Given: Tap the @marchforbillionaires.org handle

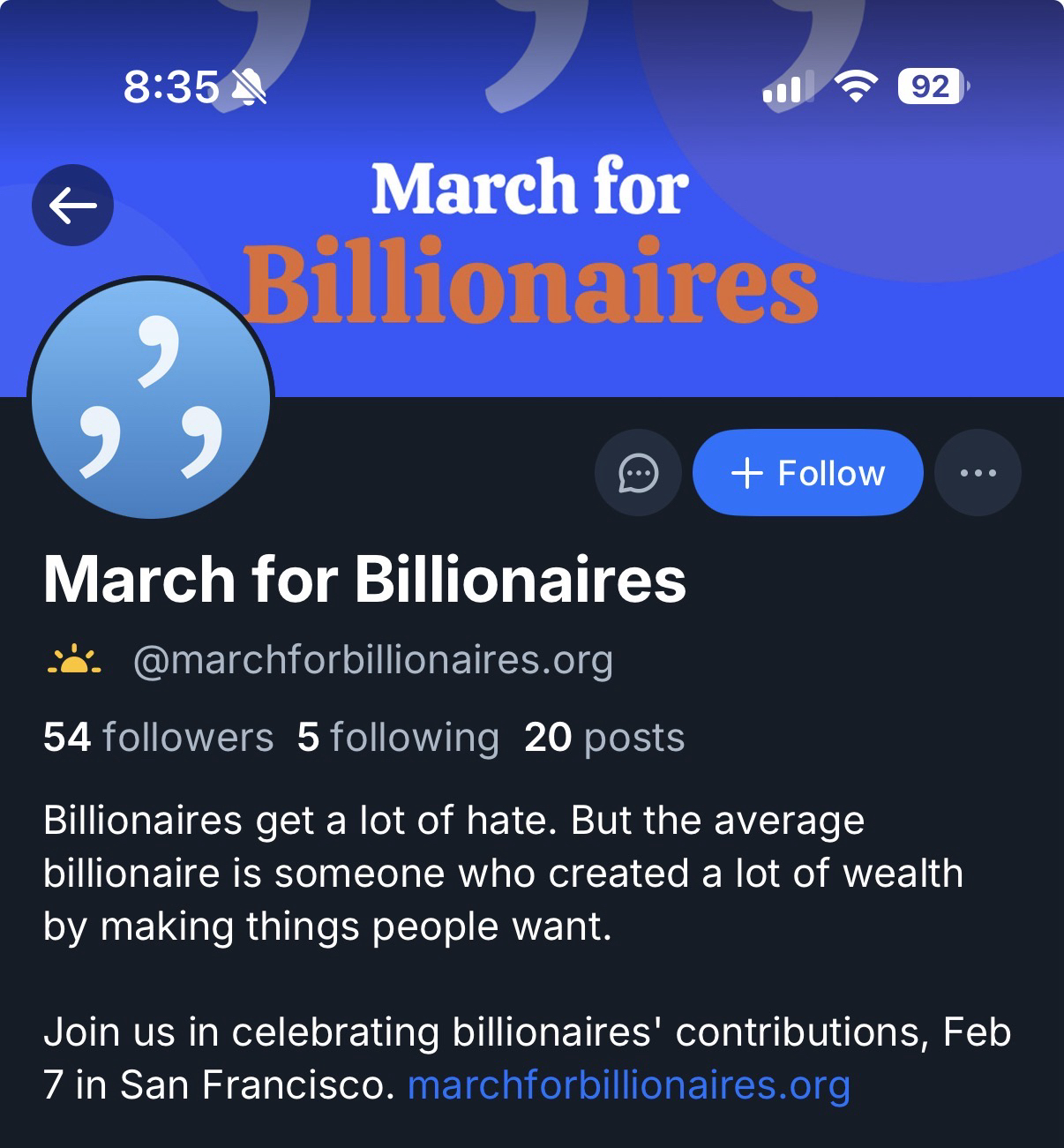Looking at the screenshot, I should 372,660.
